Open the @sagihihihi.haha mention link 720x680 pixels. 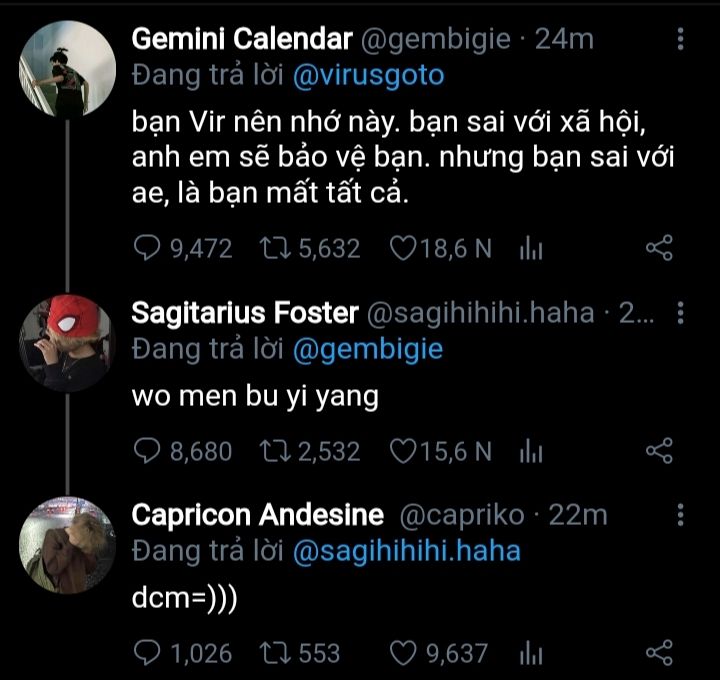coord(406,551)
